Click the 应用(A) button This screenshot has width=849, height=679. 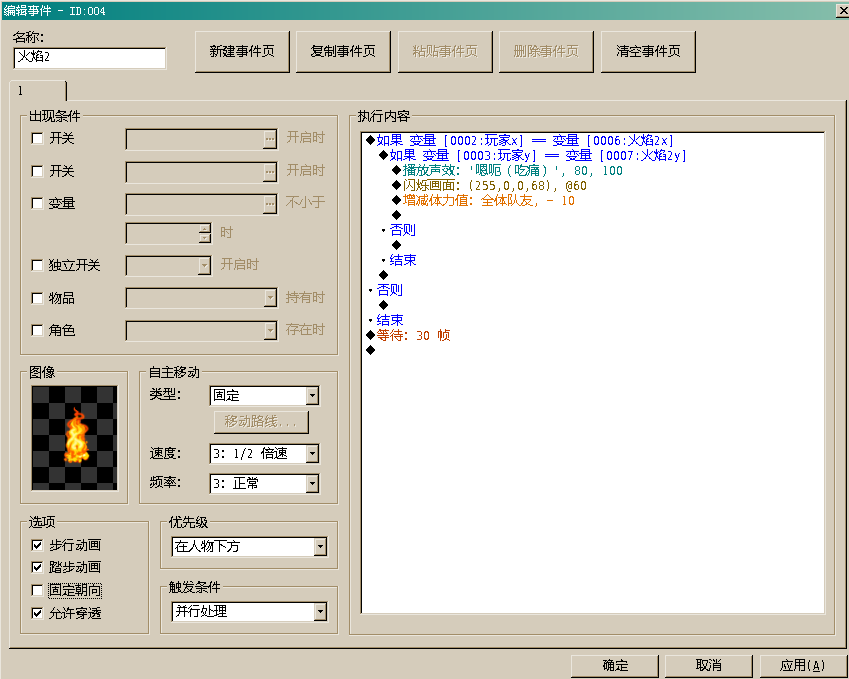[804, 665]
